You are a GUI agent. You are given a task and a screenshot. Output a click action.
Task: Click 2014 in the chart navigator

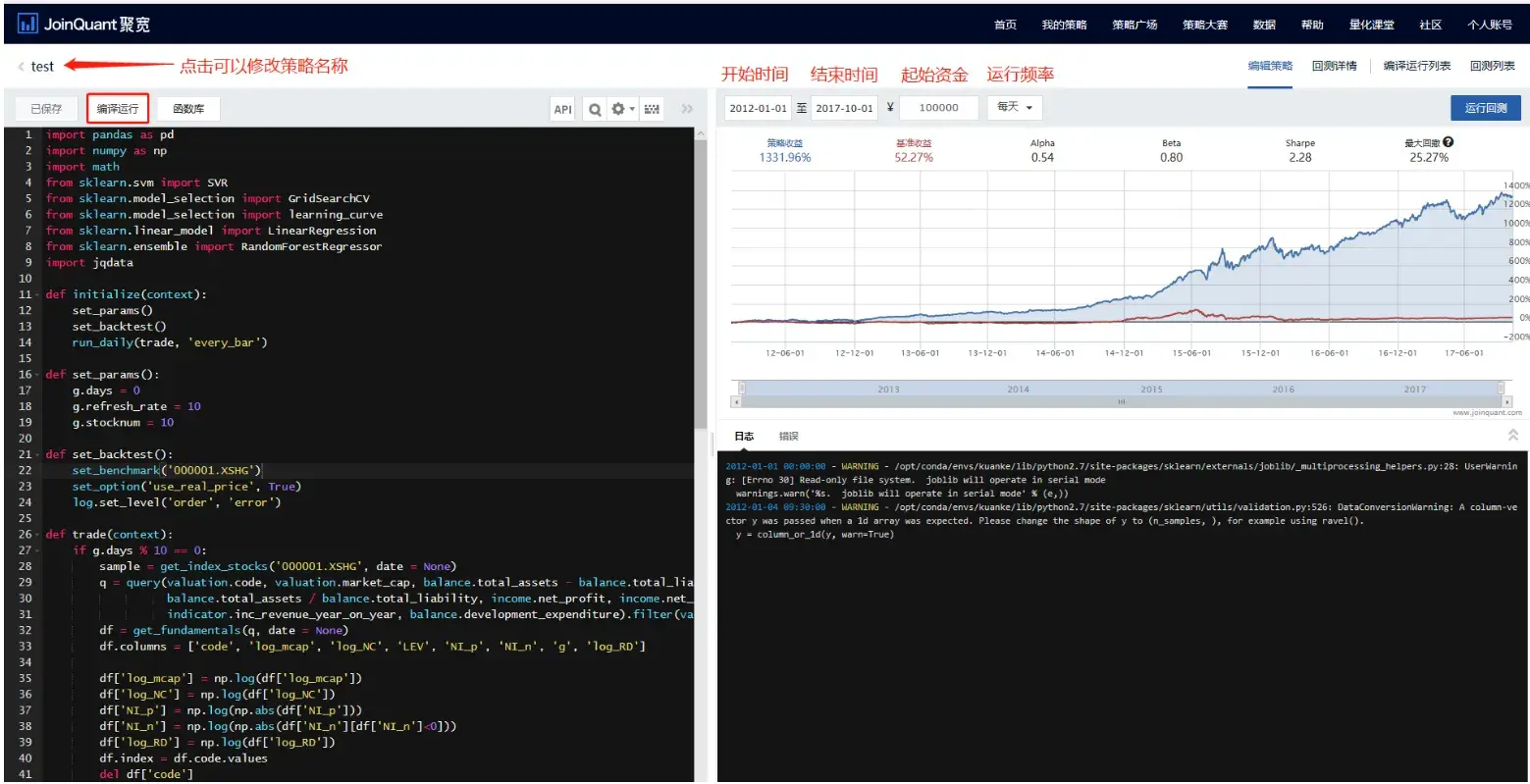[x=1019, y=390]
